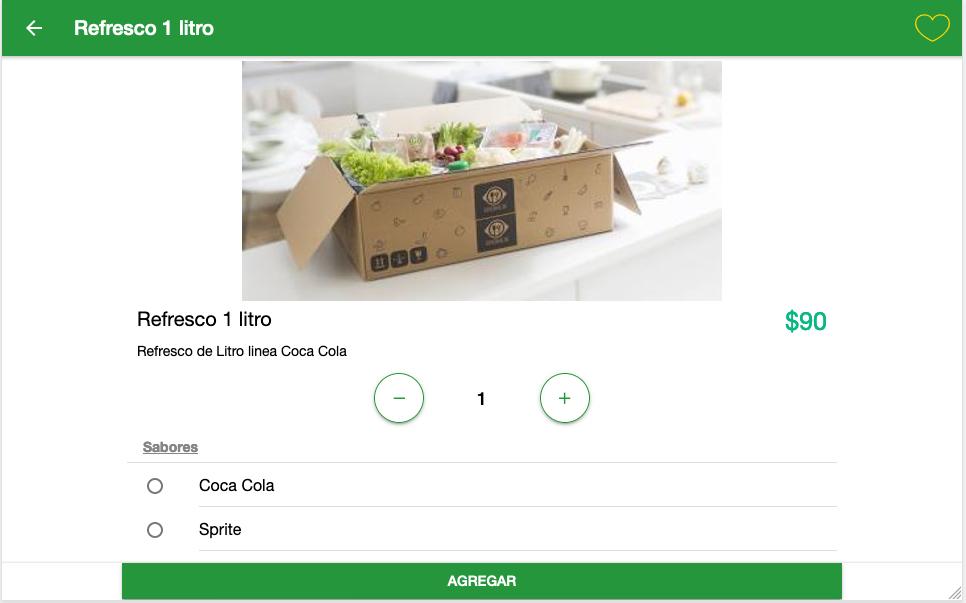
Task: Increase quantity with the plus button
Action: pos(564,398)
